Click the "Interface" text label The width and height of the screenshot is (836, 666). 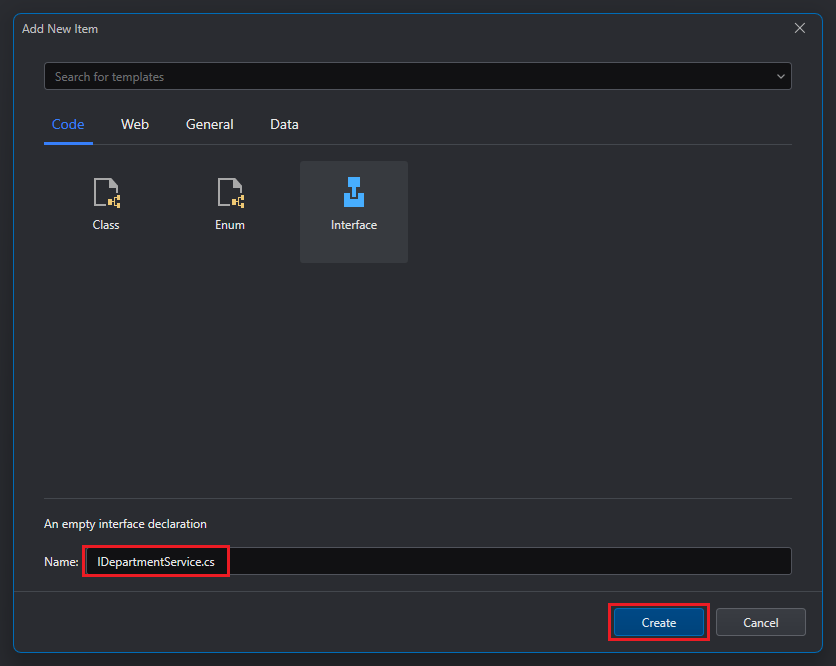pos(354,225)
